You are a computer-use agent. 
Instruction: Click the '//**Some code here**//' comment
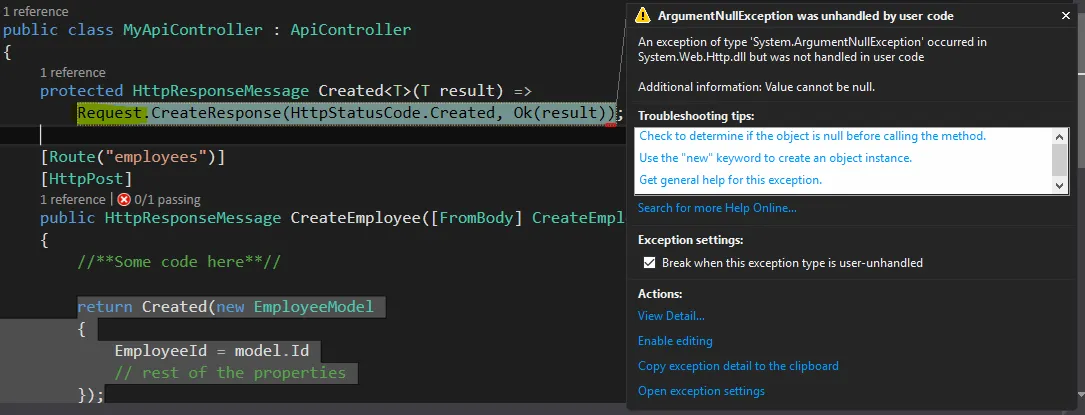[179, 262]
